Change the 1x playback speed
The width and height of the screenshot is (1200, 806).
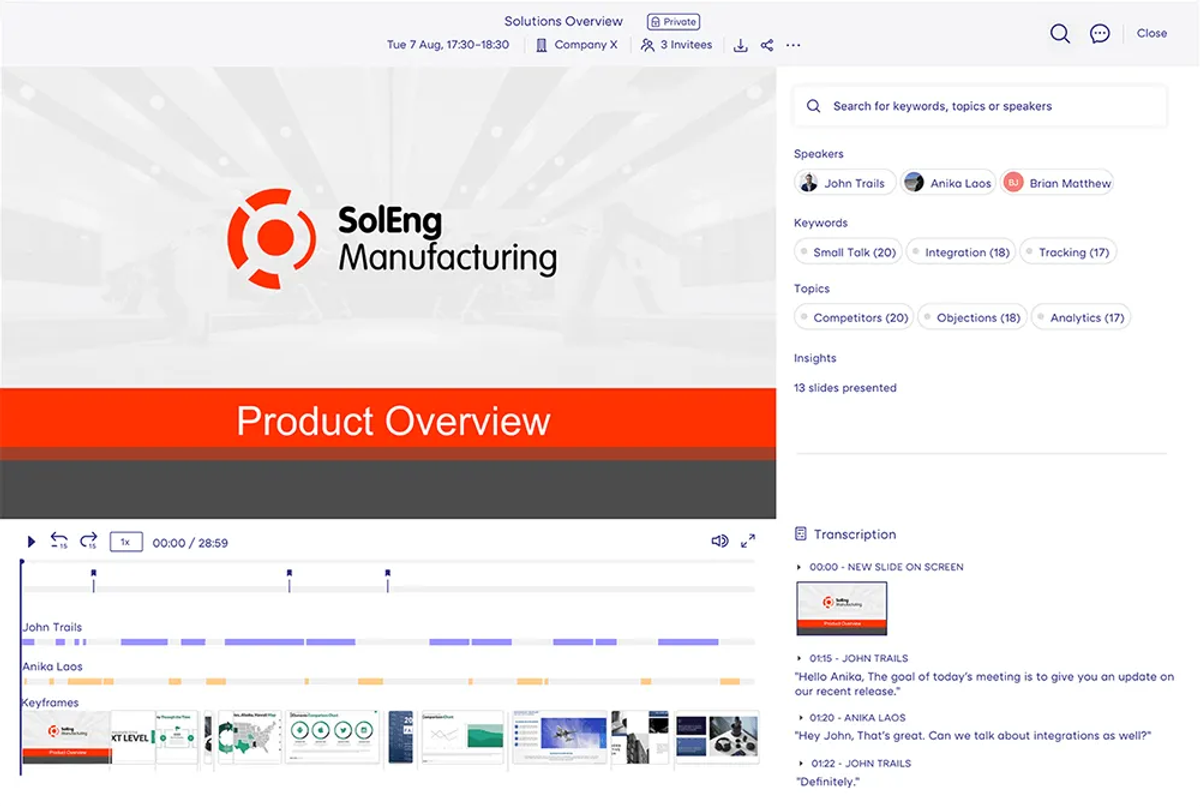click(125, 542)
